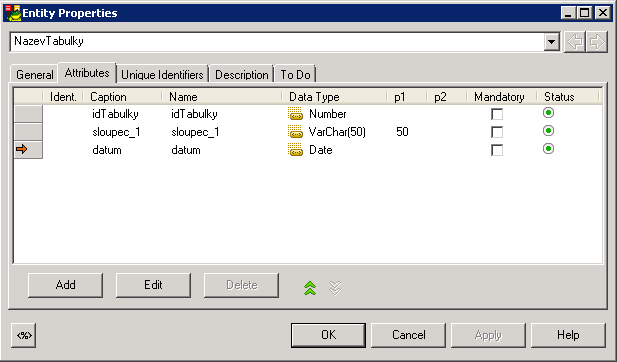Image resolution: width=617 pixels, height=362 pixels.
Task: Open the To Do tab
Action: pyautogui.click(x=295, y=74)
